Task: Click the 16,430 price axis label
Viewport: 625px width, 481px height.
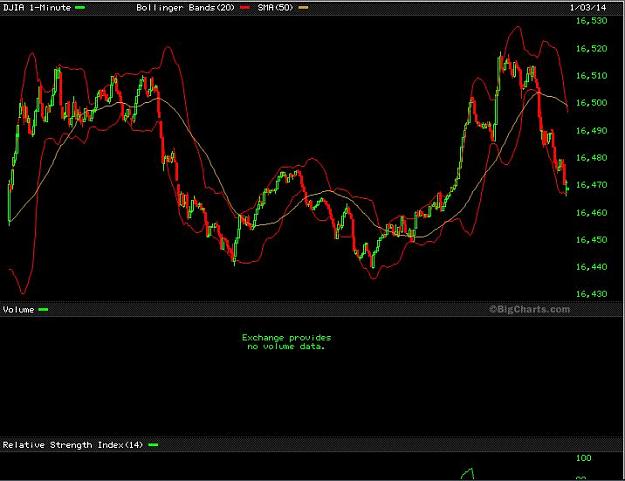Action: pos(592,294)
